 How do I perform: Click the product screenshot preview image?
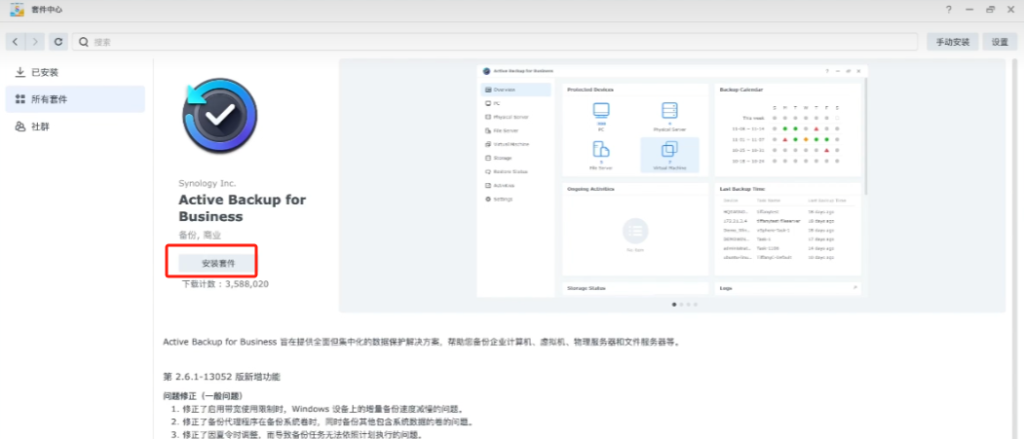pyautogui.click(x=671, y=180)
